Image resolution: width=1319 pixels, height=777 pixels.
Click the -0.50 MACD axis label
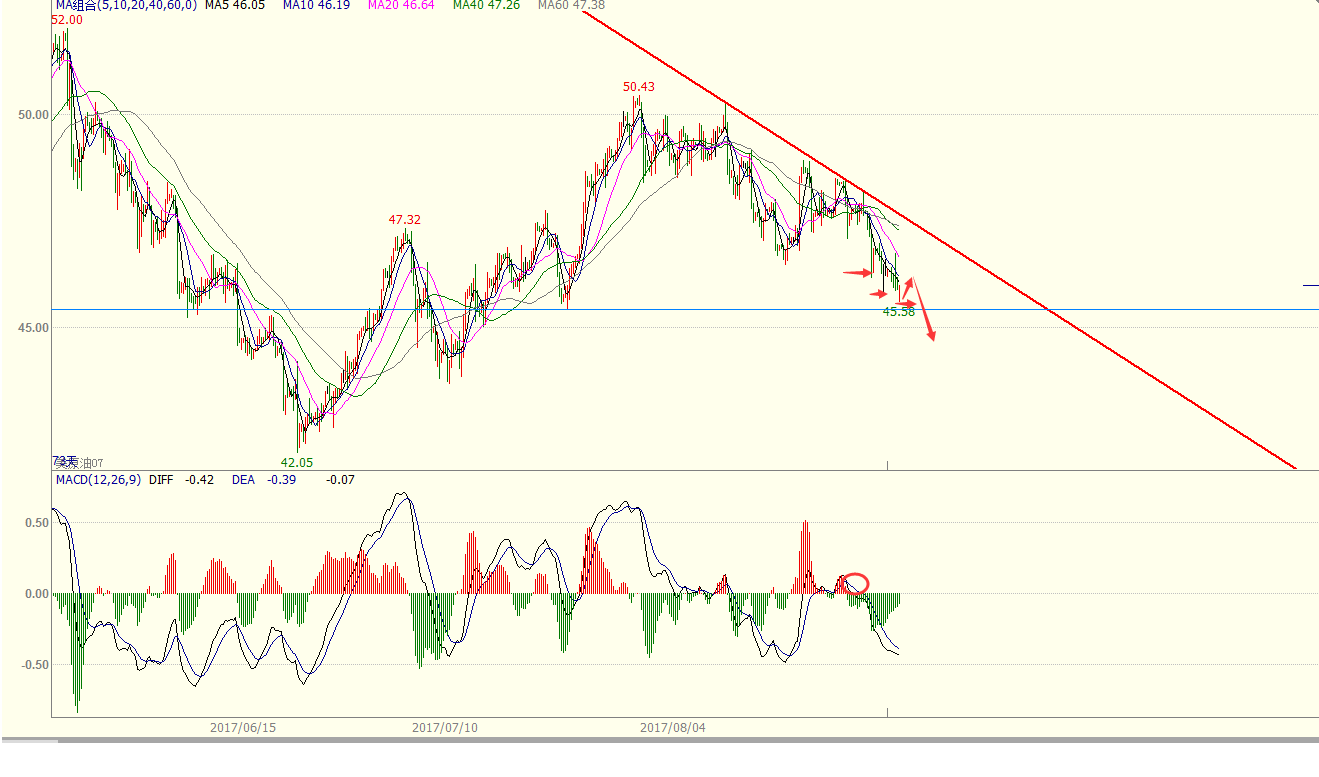click(33, 665)
